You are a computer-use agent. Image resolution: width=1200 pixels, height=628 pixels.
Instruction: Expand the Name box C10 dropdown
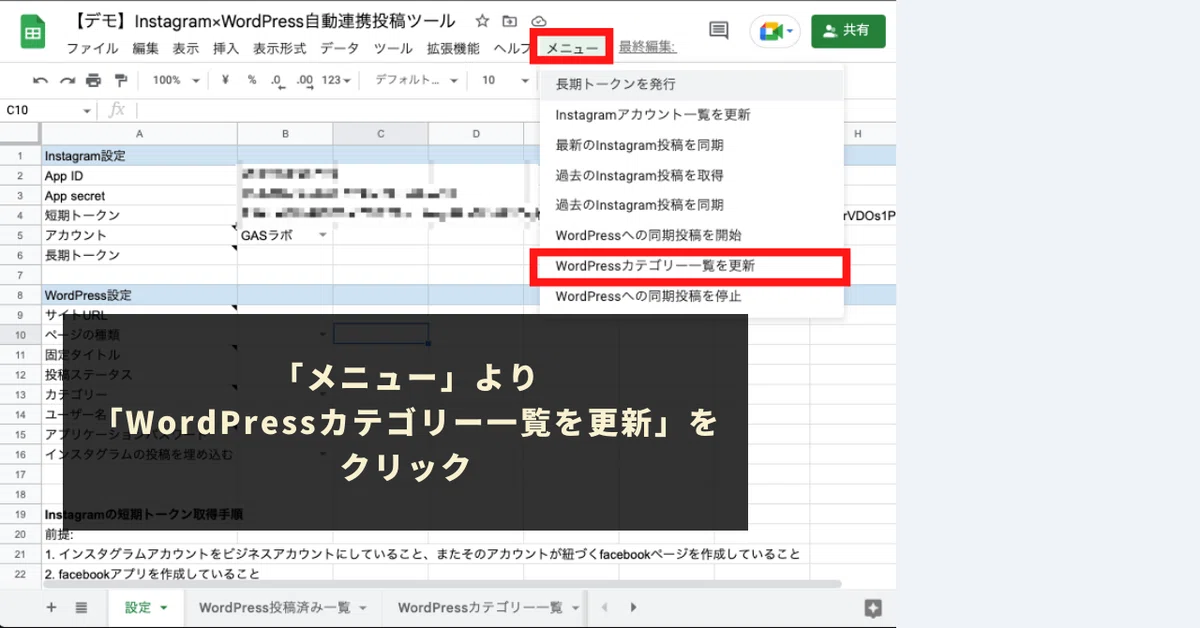pos(87,111)
